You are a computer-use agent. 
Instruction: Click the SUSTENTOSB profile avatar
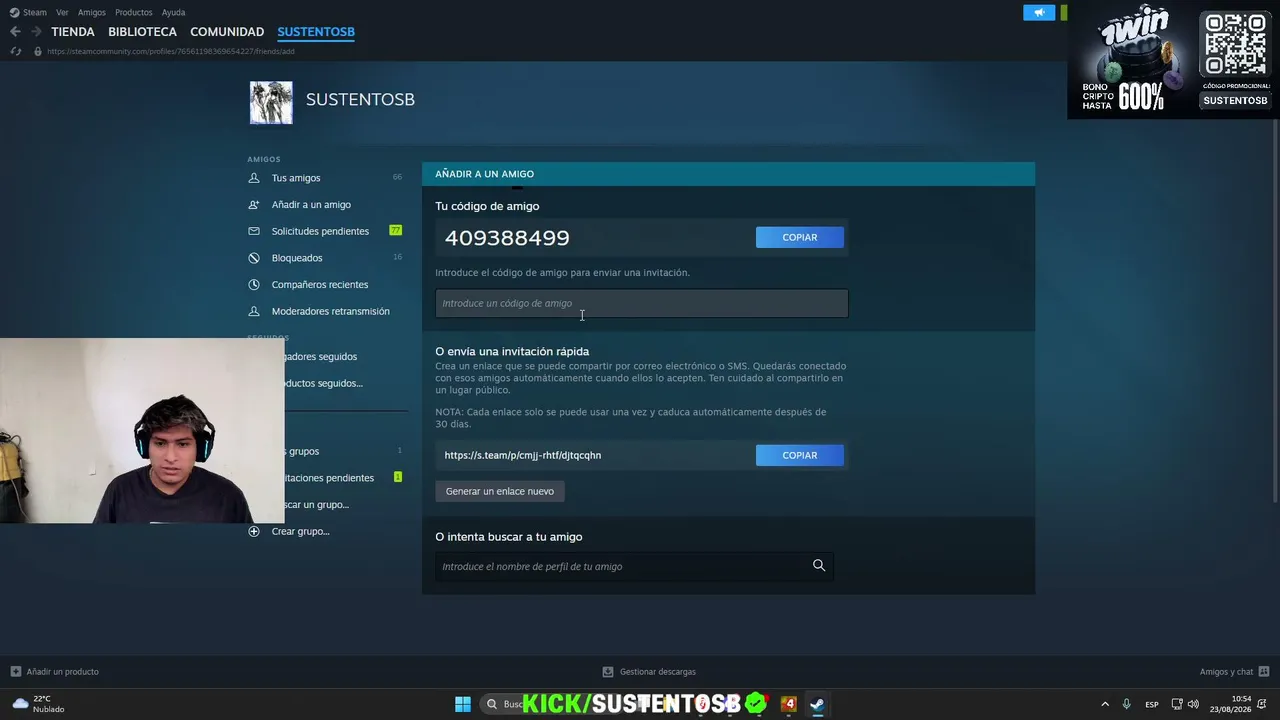(271, 103)
